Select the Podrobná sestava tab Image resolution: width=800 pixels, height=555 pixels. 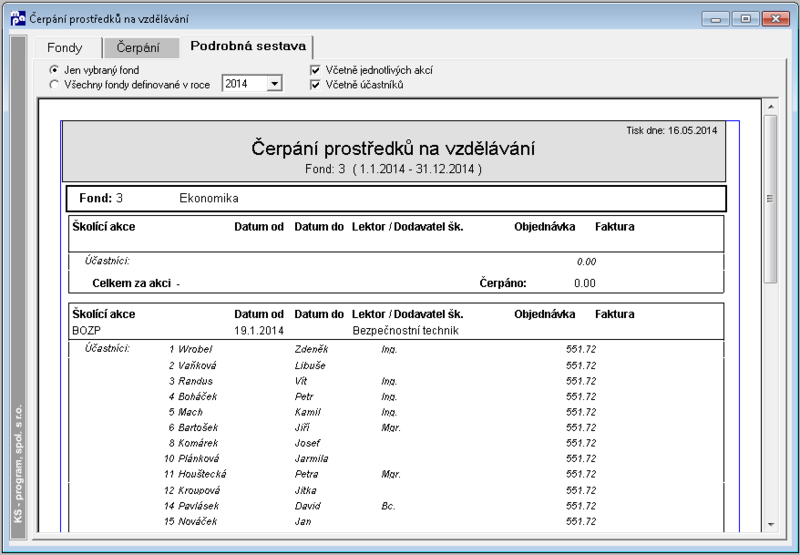click(248, 46)
